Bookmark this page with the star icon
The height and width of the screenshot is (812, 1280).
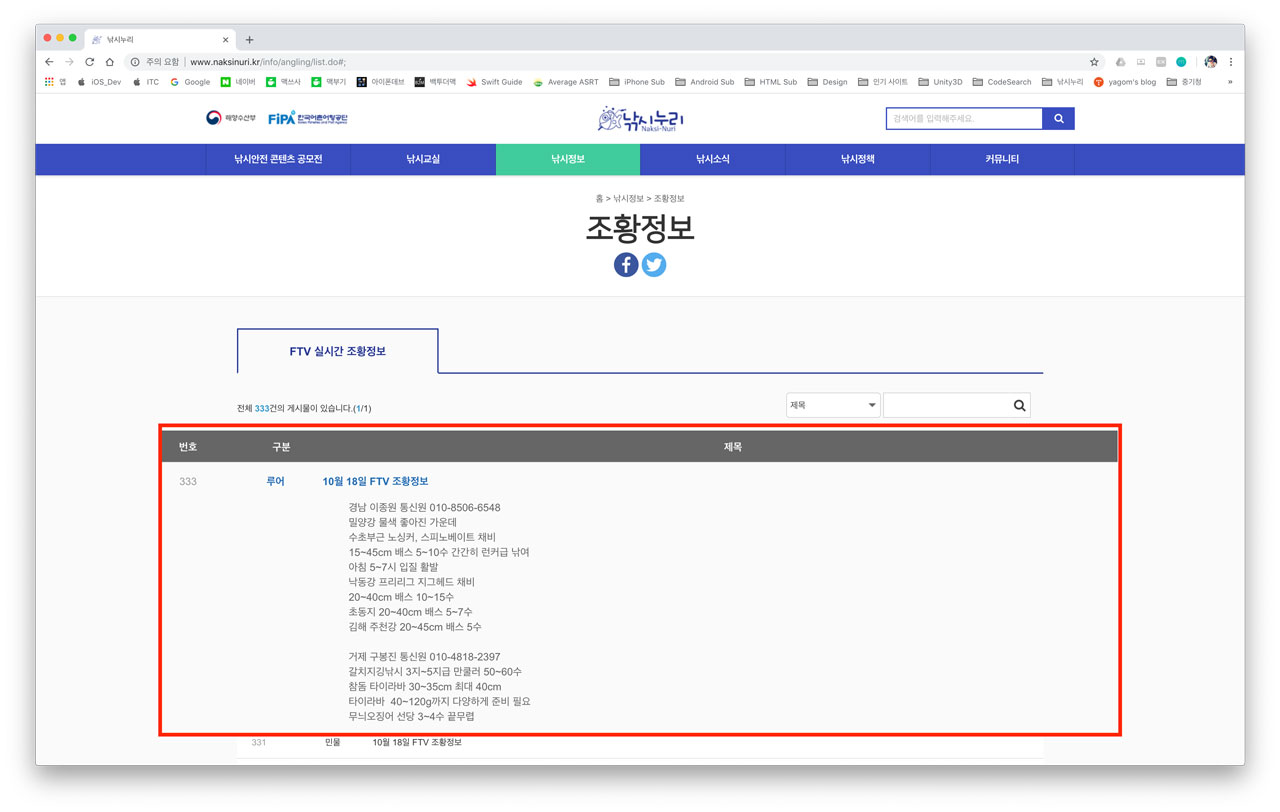pos(1094,62)
